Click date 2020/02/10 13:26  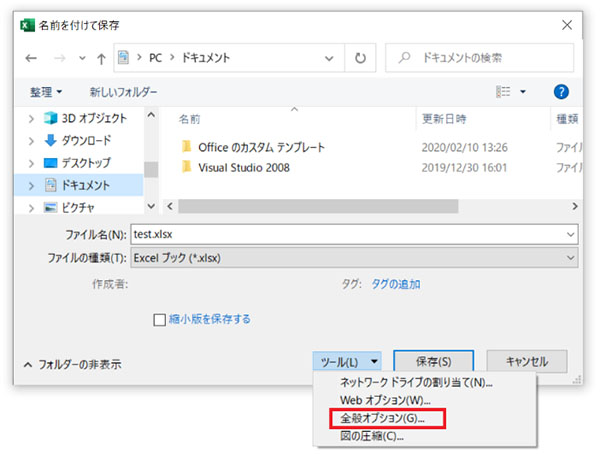click(x=465, y=147)
